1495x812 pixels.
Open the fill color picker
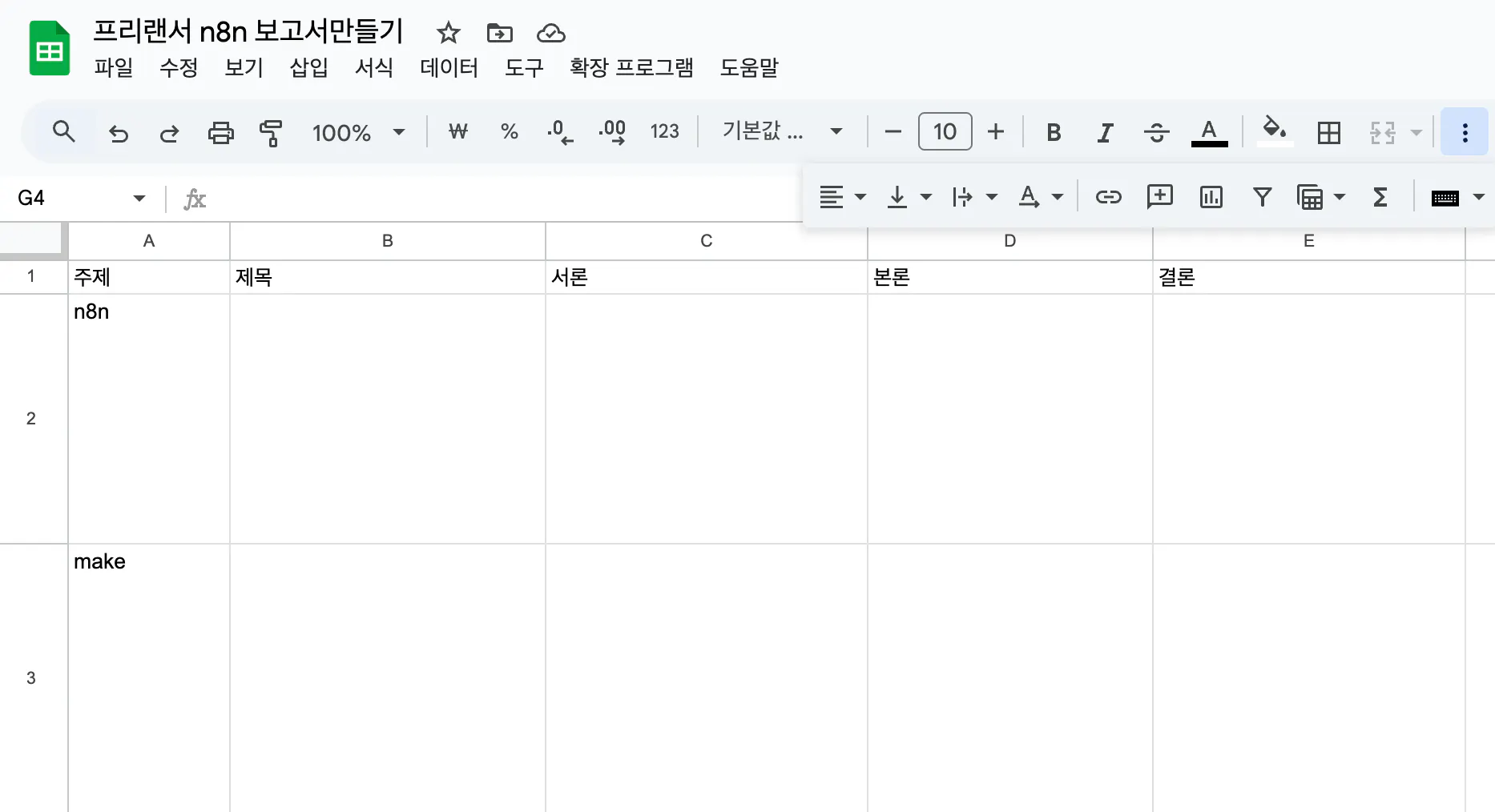point(1274,131)
